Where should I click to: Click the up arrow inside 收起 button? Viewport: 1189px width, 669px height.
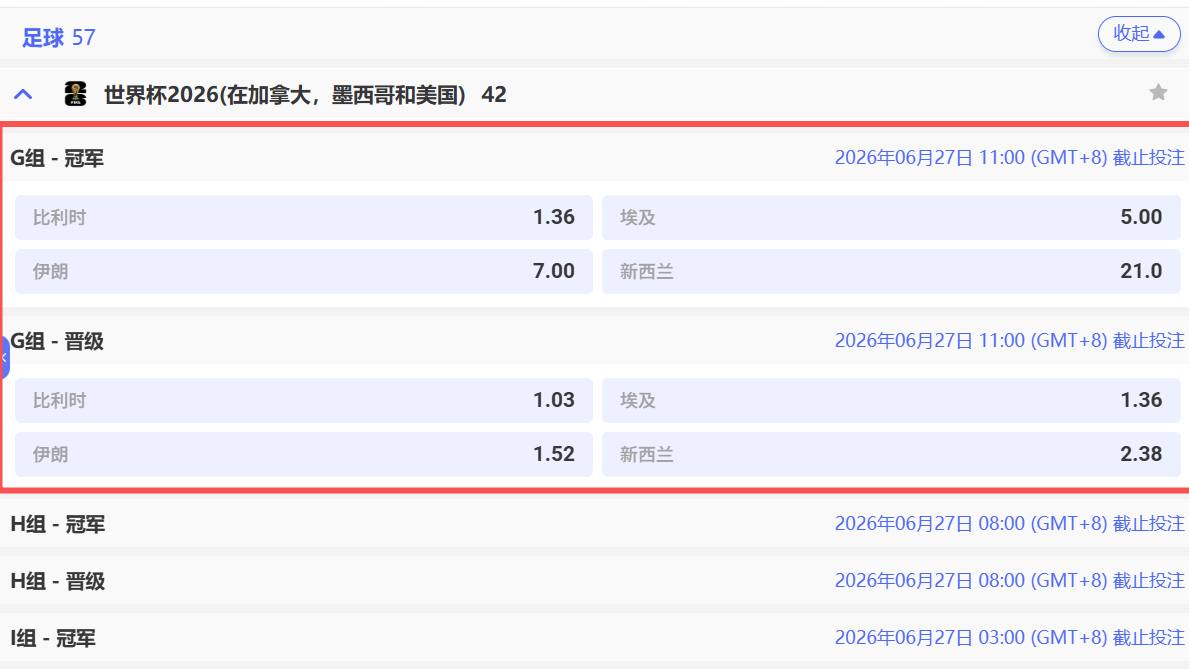tap(1157, 33)
